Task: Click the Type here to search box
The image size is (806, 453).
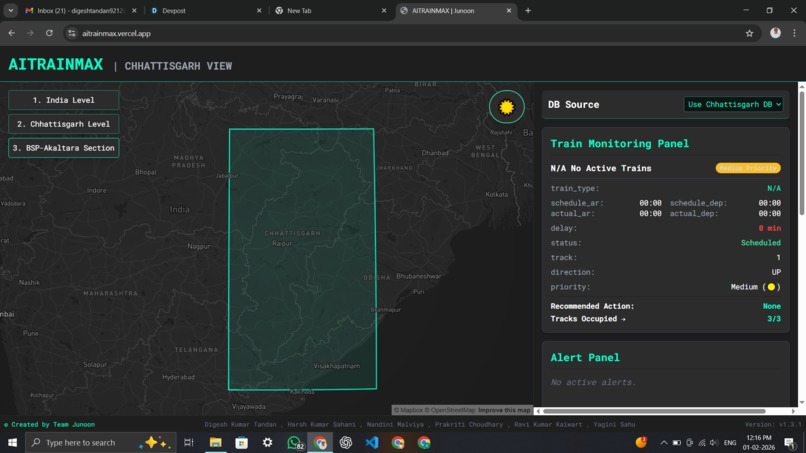Action: pyautogui.click(x=100, y=442)
